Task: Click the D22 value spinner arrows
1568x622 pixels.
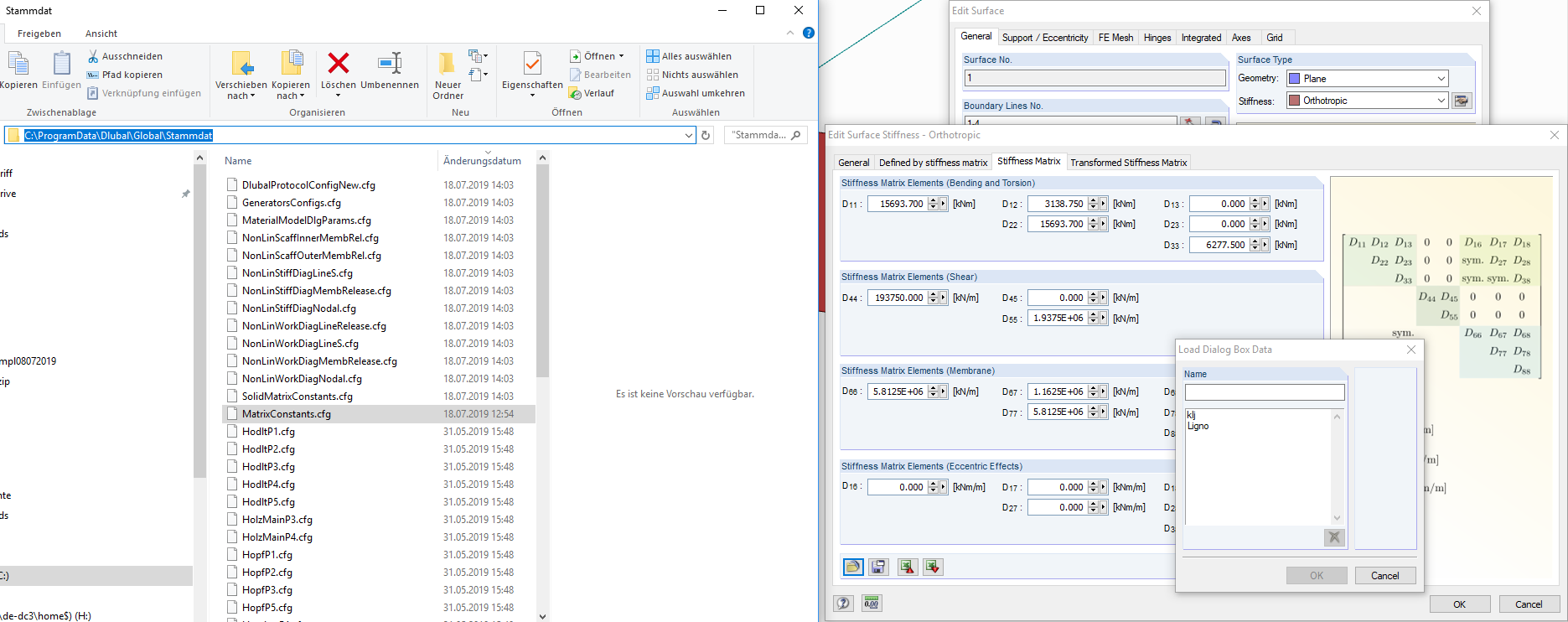Action: (x=1093, y=224)
